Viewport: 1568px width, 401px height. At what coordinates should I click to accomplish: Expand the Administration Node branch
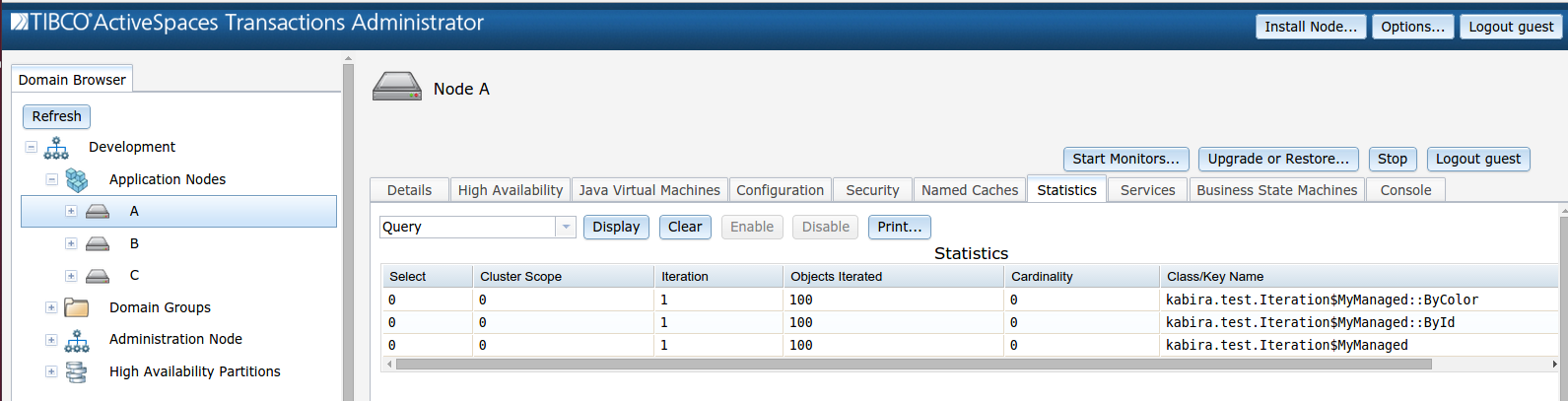(51, 340)
